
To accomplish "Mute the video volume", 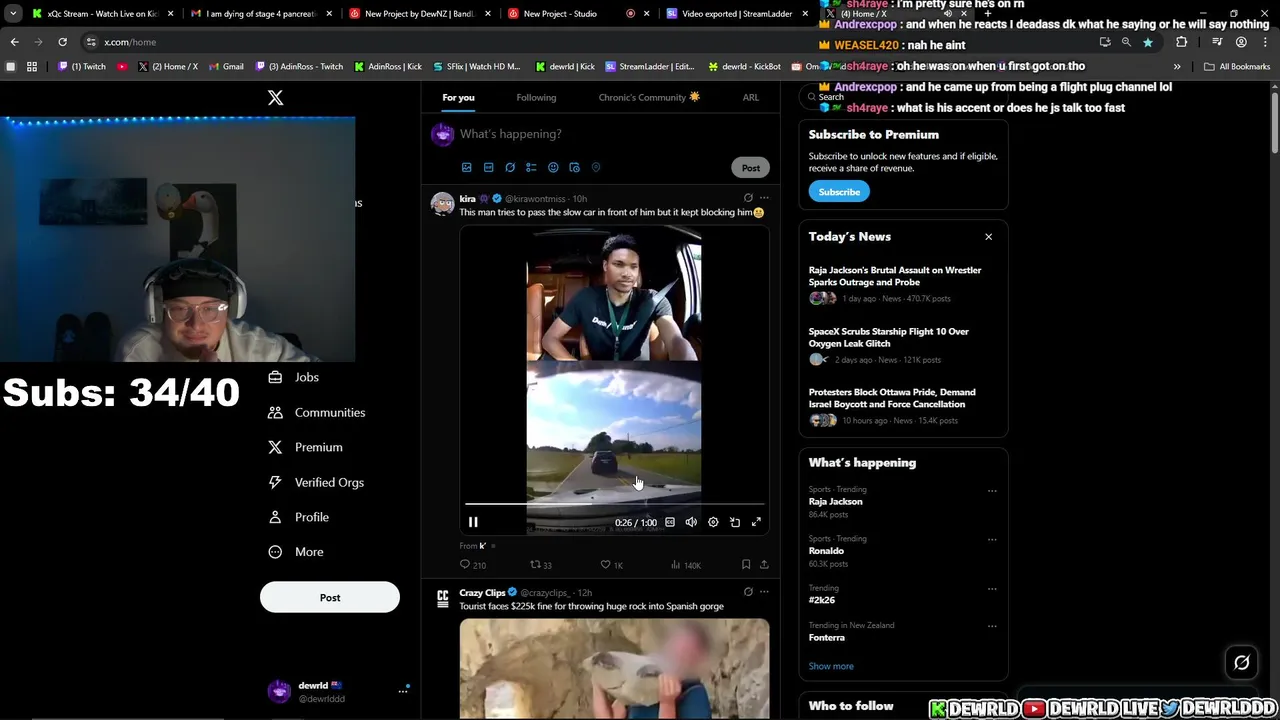I will (x=691, y=522).
